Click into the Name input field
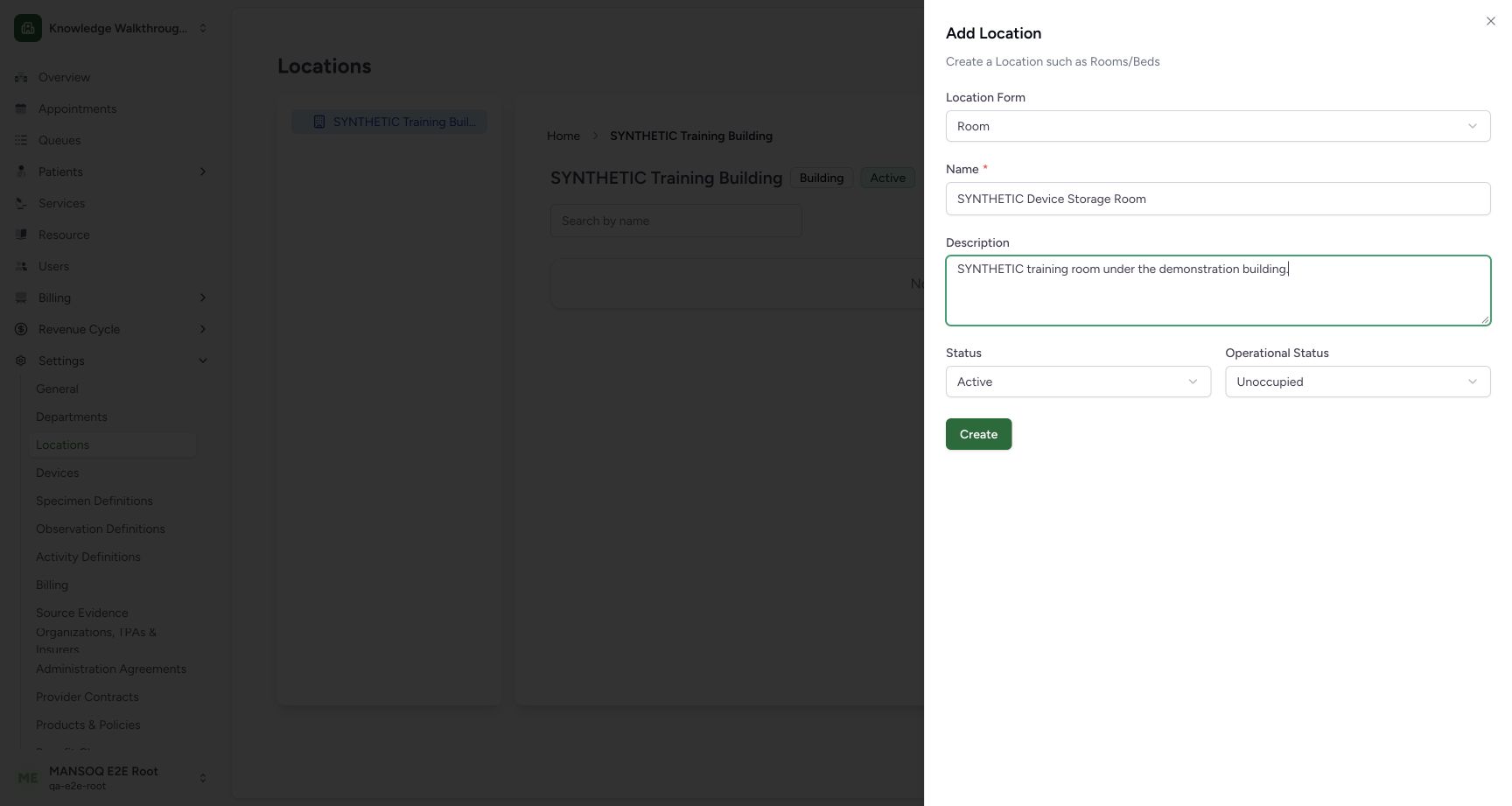 click(1218, 199)
